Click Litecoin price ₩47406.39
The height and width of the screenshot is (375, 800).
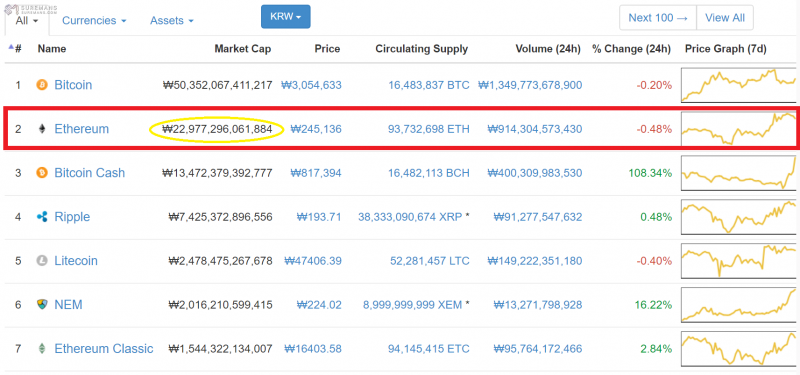[x=313, y=261]
